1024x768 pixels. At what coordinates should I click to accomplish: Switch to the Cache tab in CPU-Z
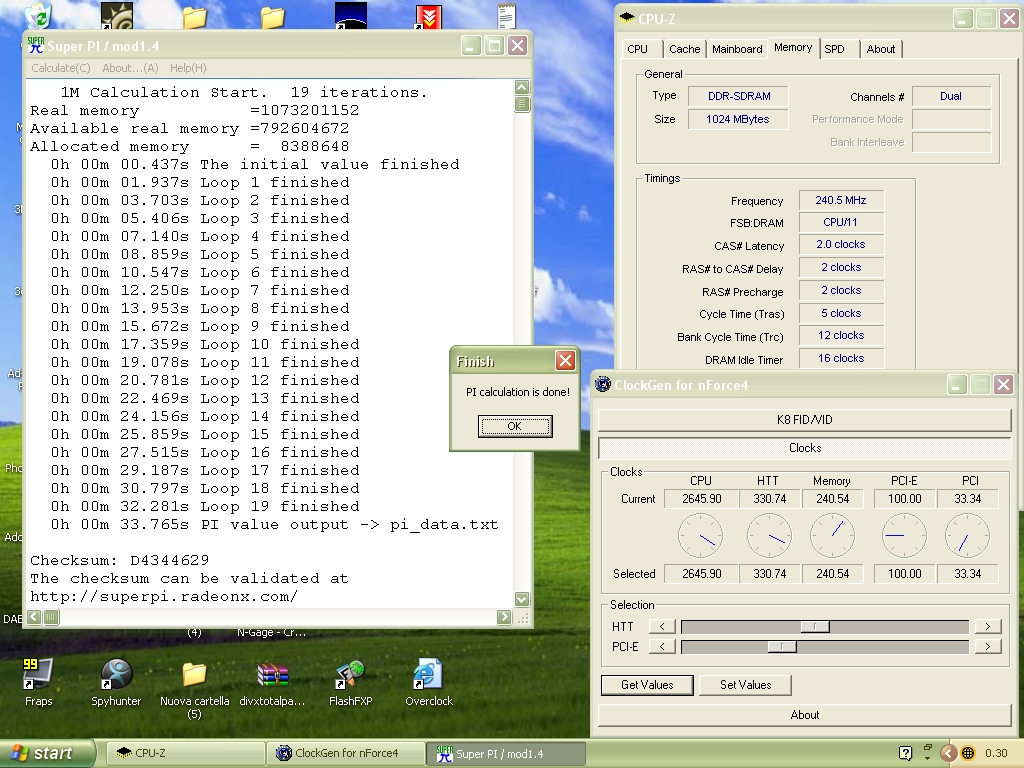684,49
